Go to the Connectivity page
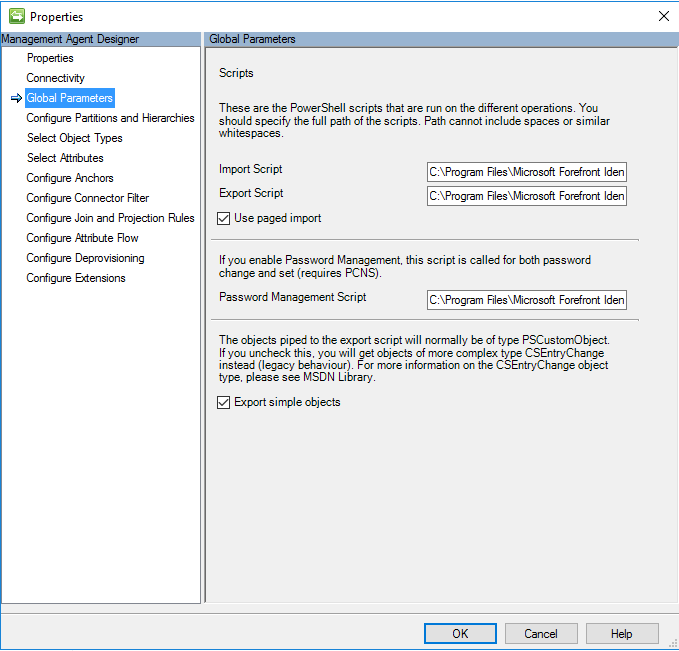 coord(55,78)
